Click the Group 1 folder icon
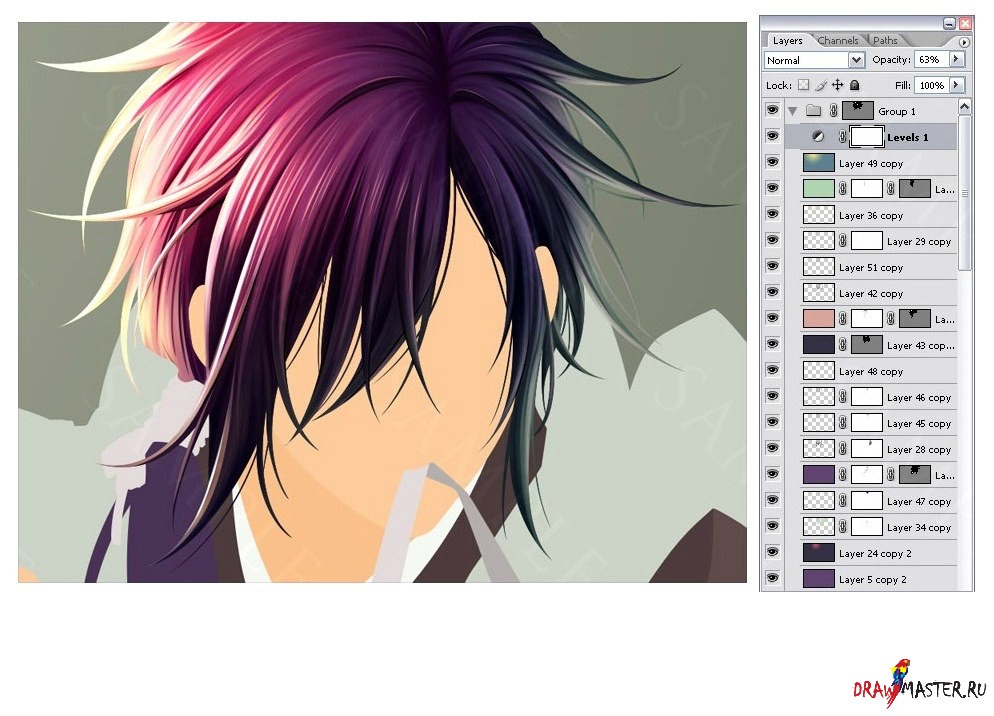994x716 pixels. point(813,111)
